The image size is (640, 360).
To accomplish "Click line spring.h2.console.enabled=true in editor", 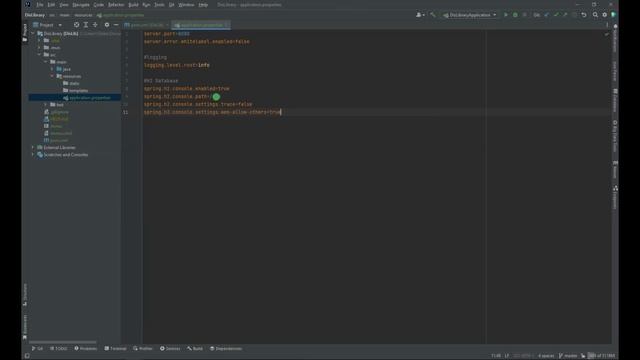I will click(187, 89).
